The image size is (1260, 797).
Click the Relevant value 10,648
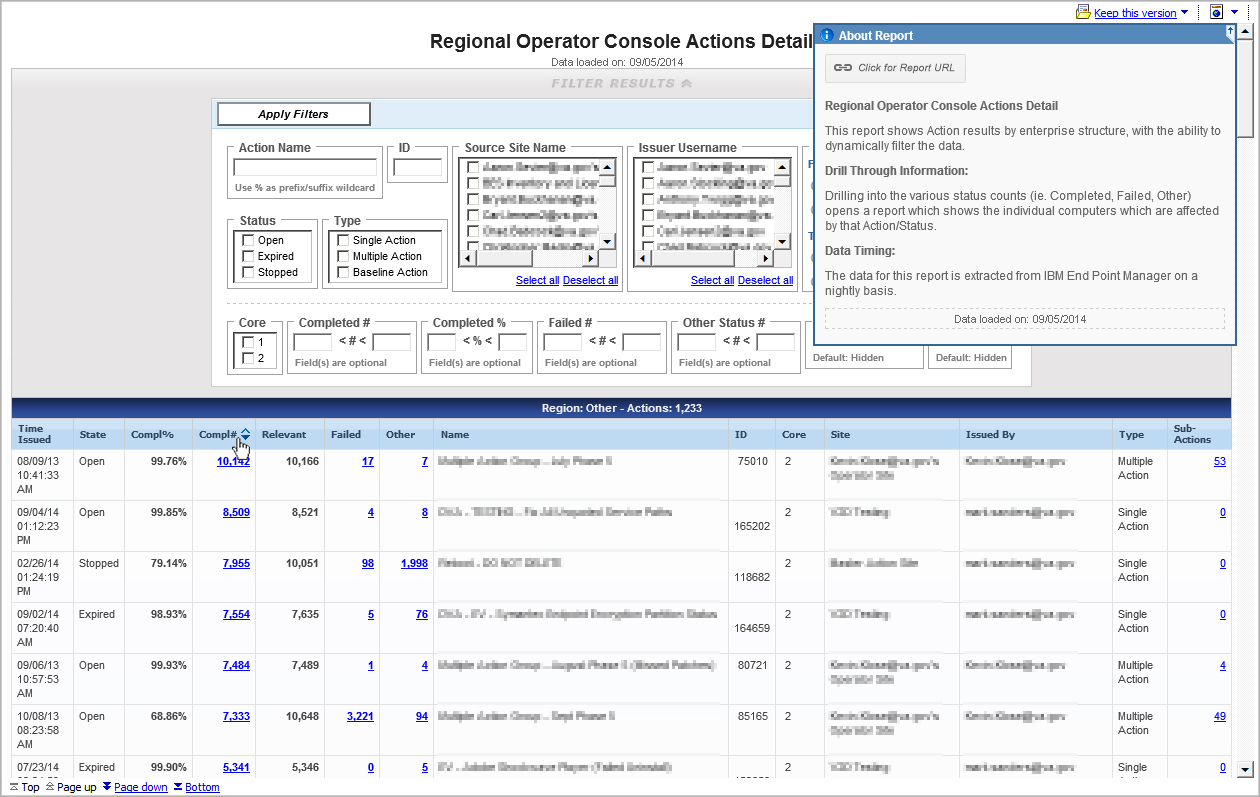point(302,716)
